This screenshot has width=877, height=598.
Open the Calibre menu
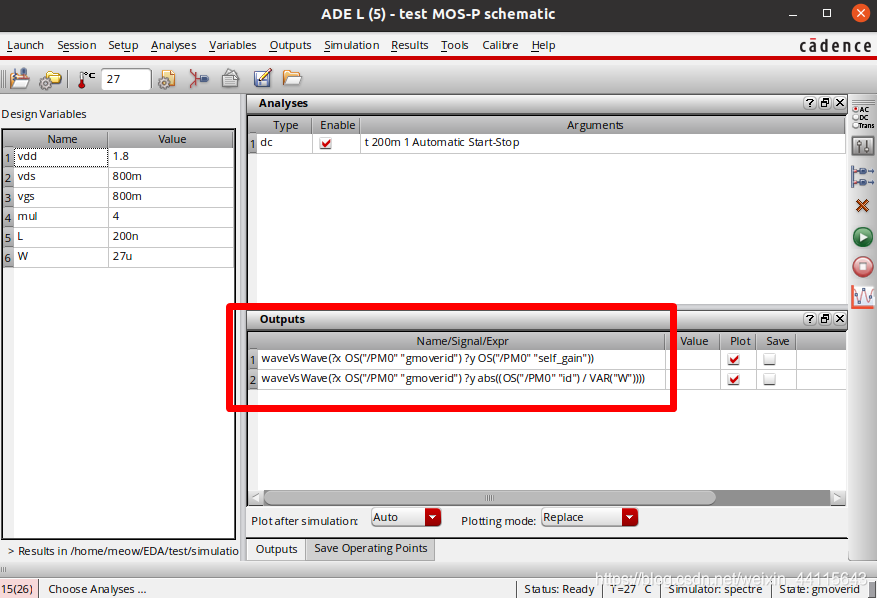[500, 45]
